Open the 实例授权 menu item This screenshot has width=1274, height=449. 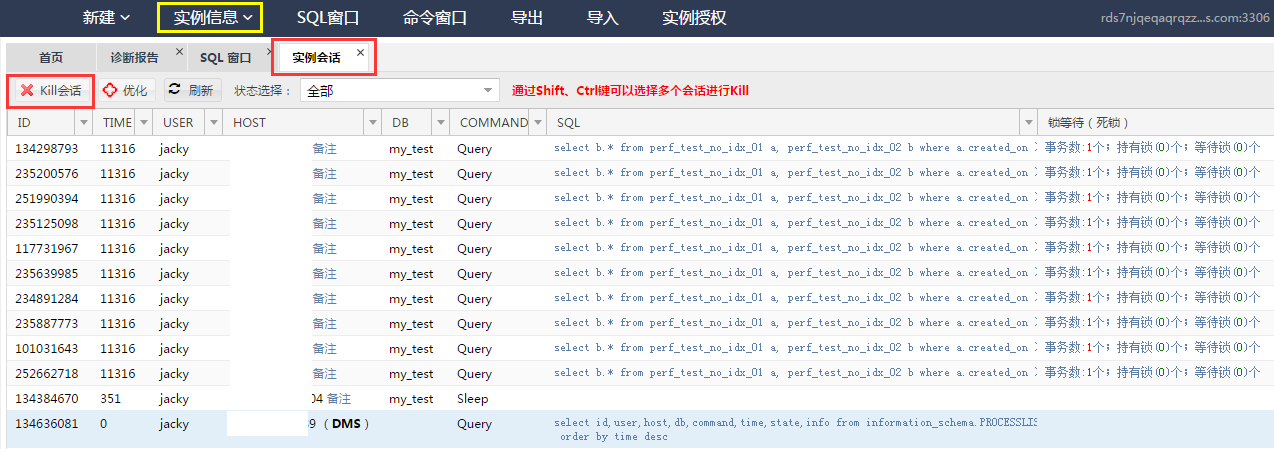tap(693, 18)
